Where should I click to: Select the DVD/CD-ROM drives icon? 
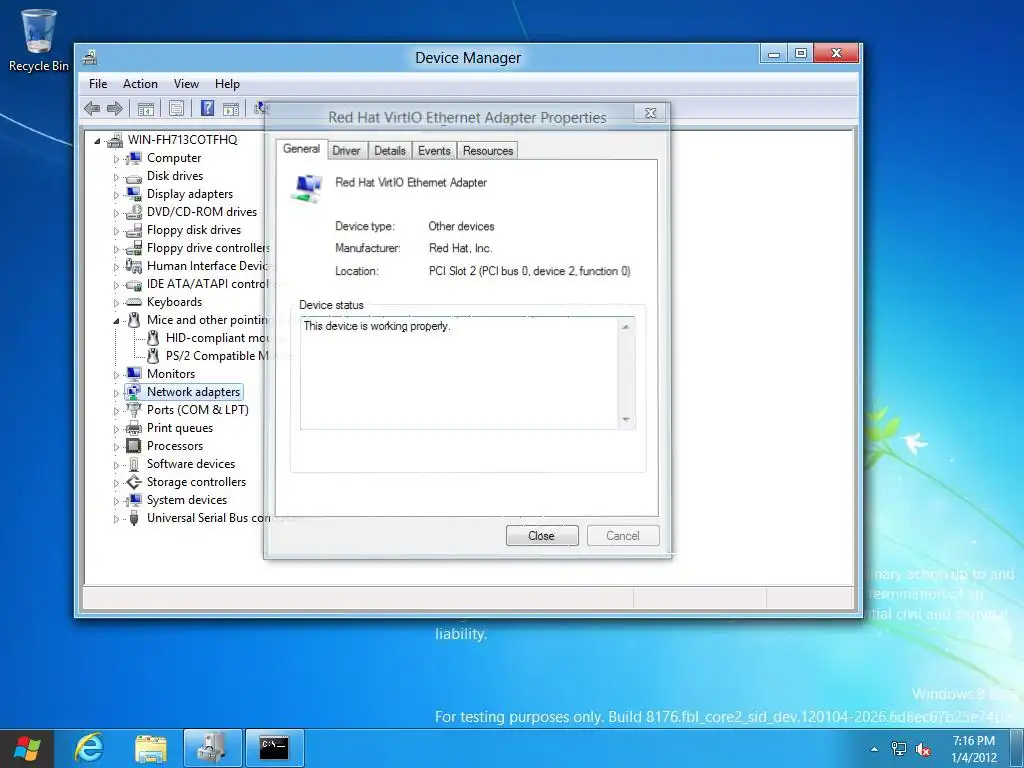point(134,212)
